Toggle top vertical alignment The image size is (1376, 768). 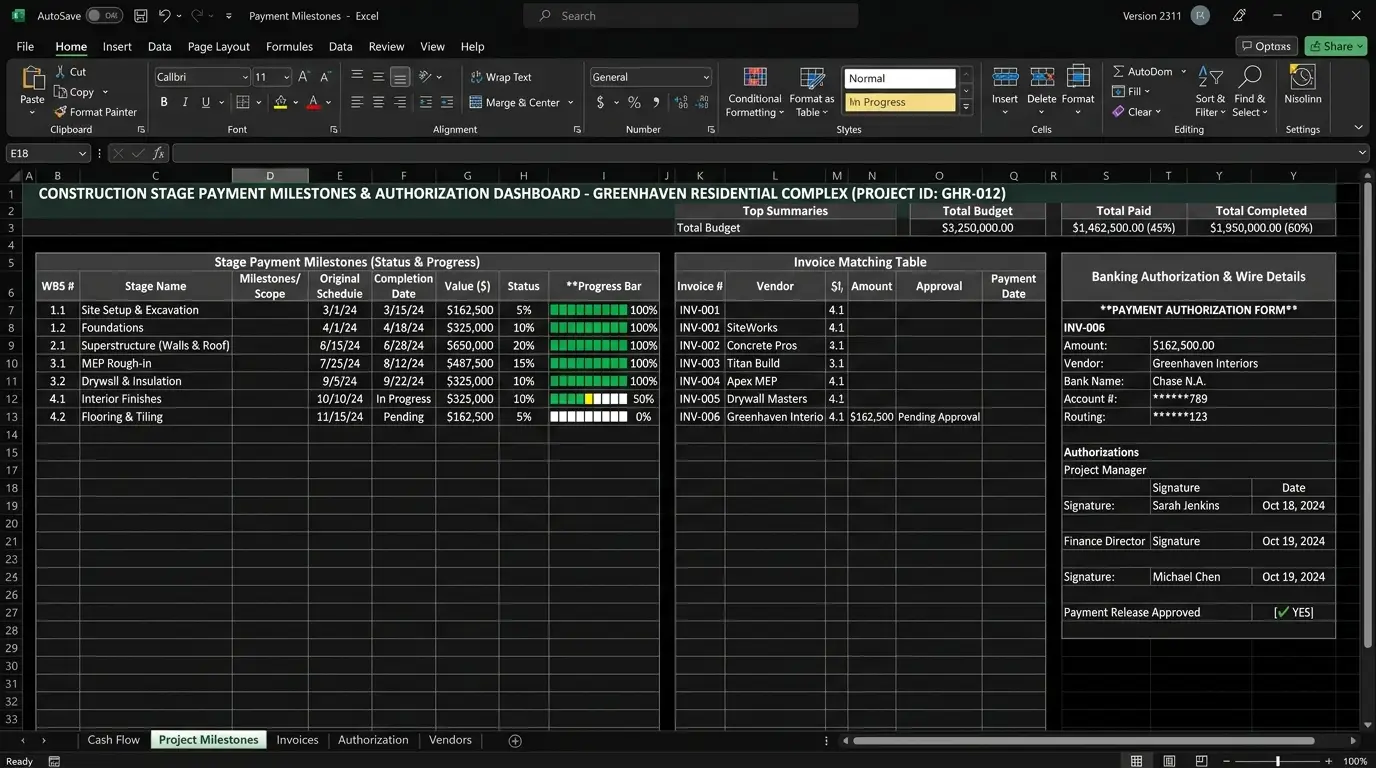click(357, 77)
